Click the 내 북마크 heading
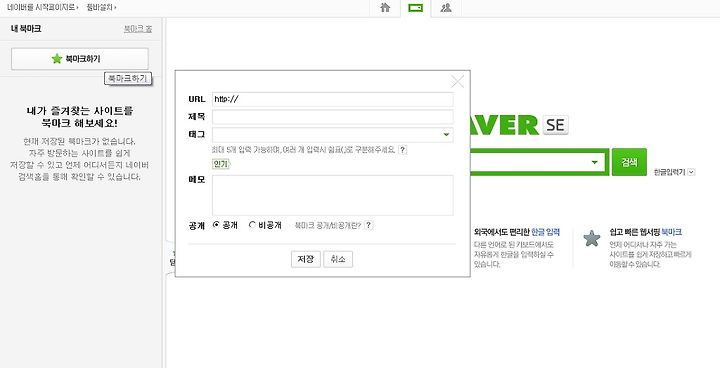 (26, 29)
